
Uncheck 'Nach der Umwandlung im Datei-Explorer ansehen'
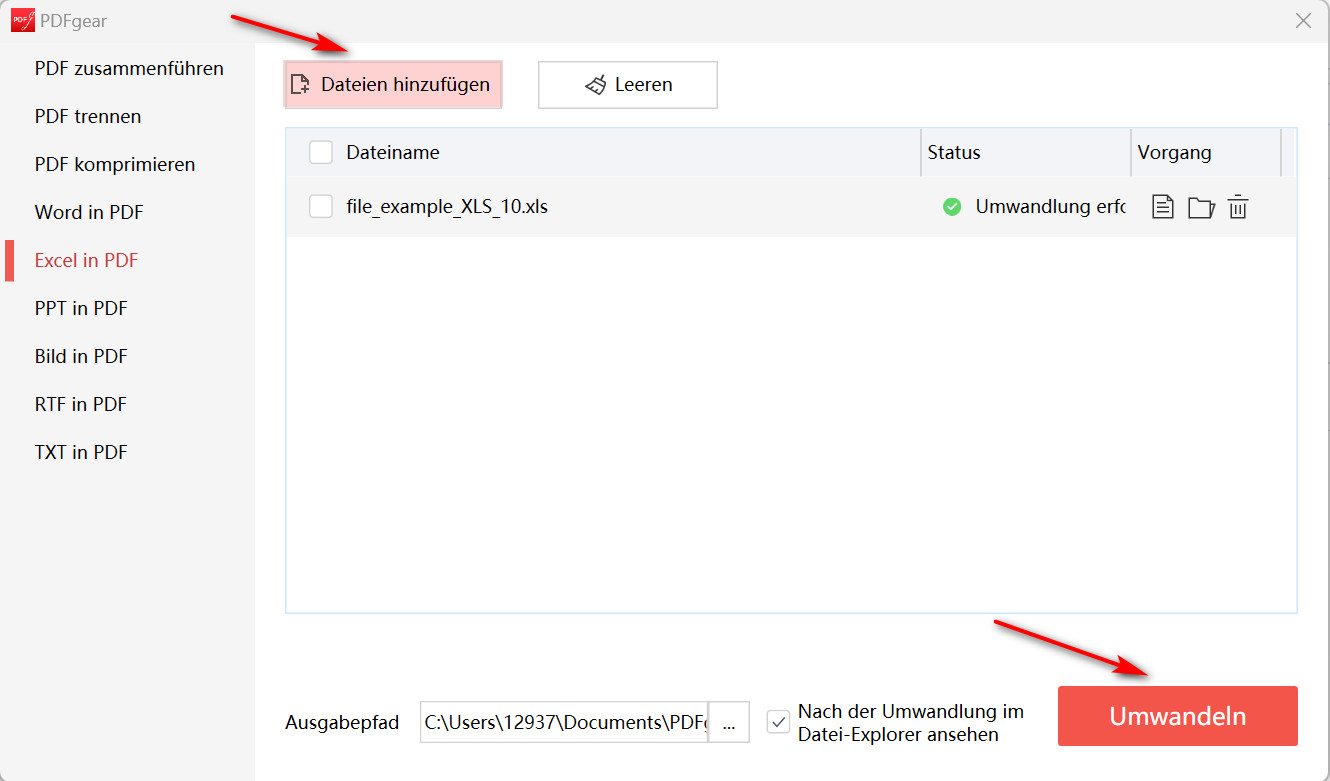click(x=779, y=721)
